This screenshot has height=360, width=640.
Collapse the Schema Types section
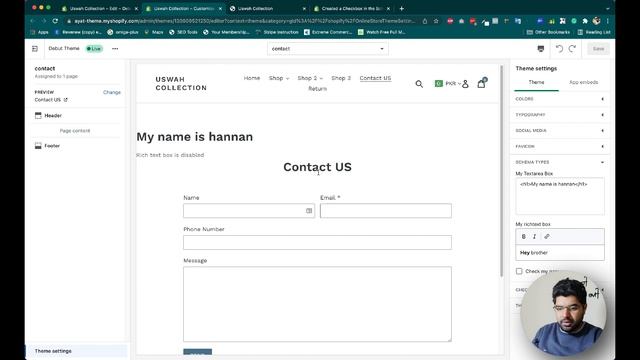click(560, 162)
